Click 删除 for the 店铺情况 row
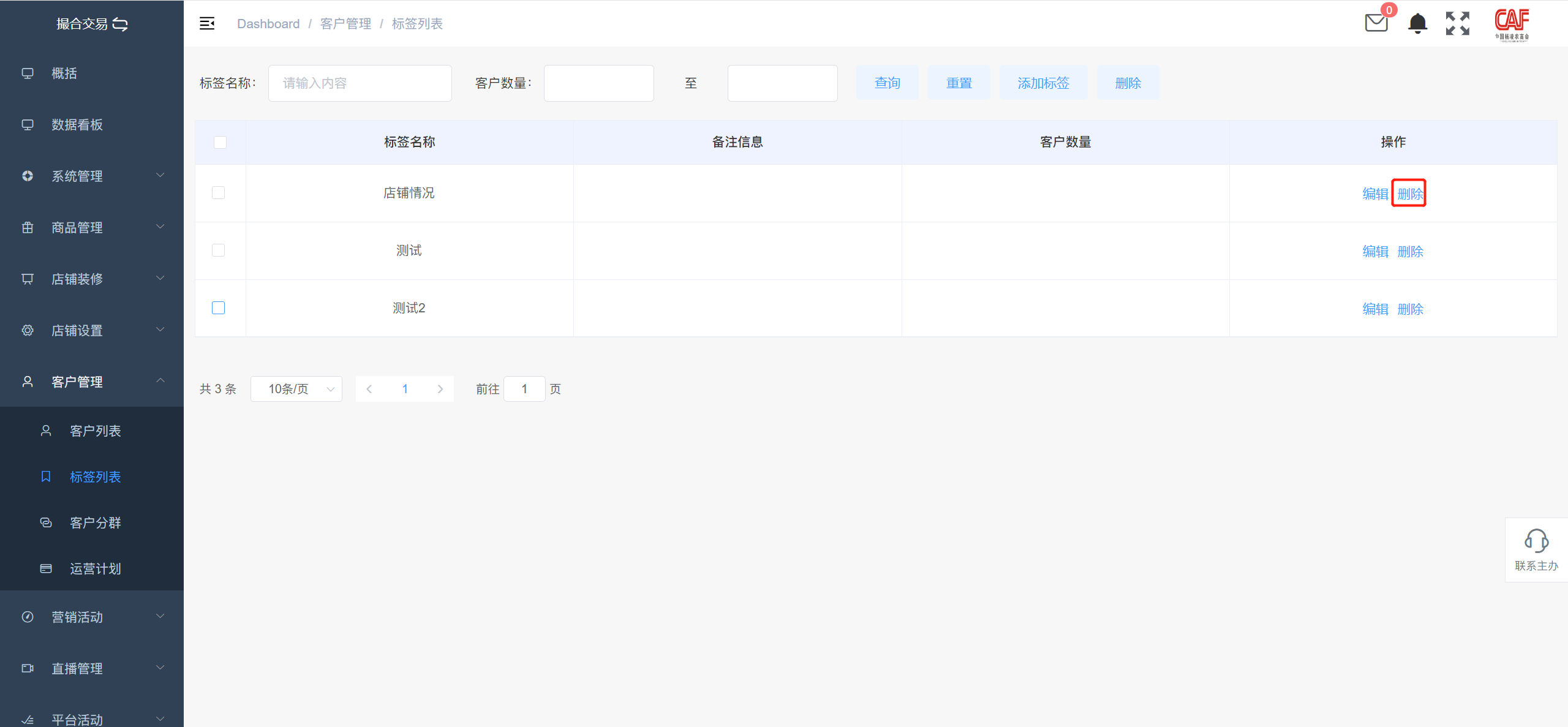The height and width of the screenshot is (727, 1568). [1410, 194]
